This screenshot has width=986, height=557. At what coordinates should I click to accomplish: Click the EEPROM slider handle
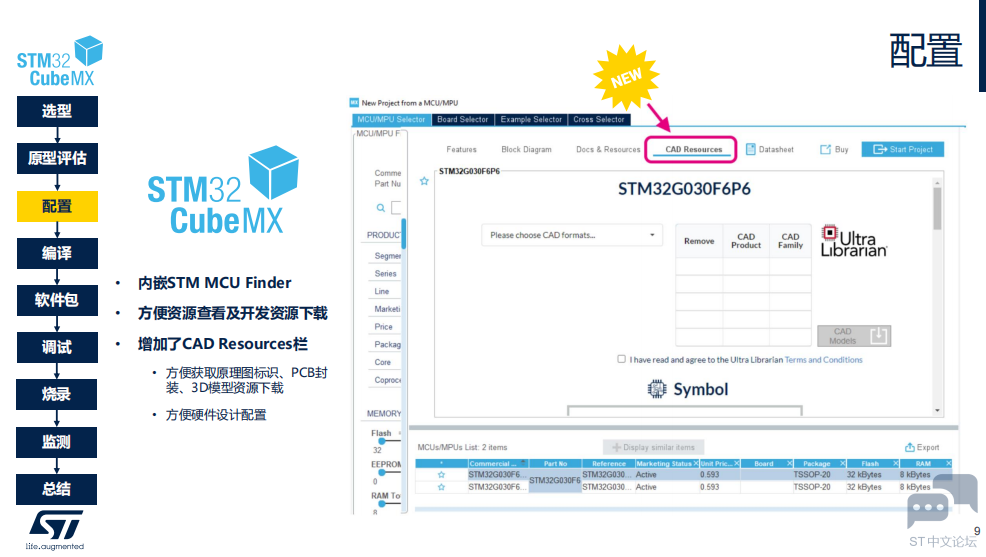pos(382,472)
